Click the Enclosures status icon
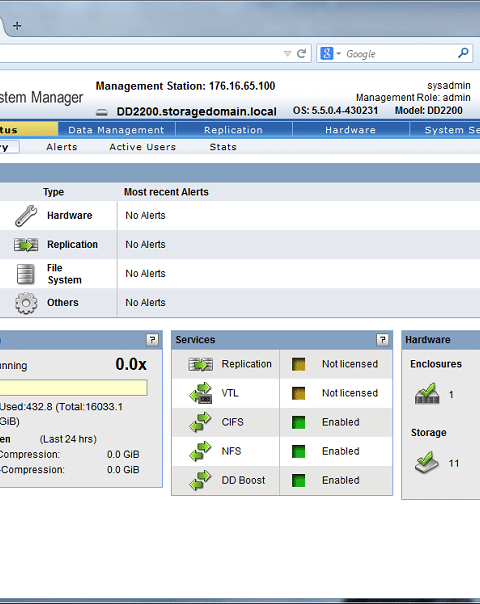 pos(427,394)
